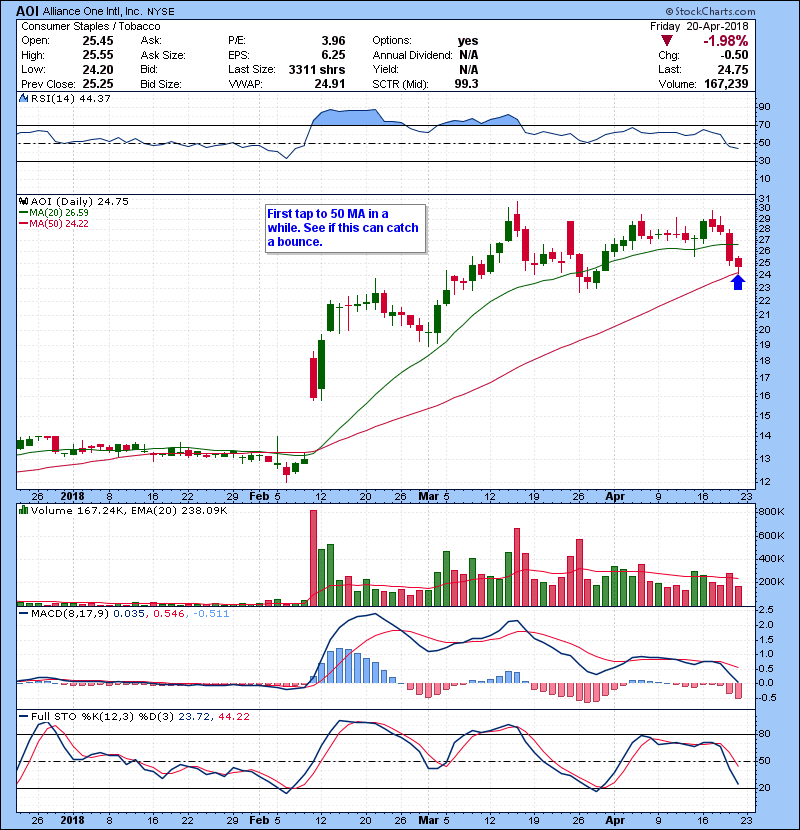Screen dimensions: 800x830
Task: Click the -1.98% percent change value
Action: click(725, 41)
